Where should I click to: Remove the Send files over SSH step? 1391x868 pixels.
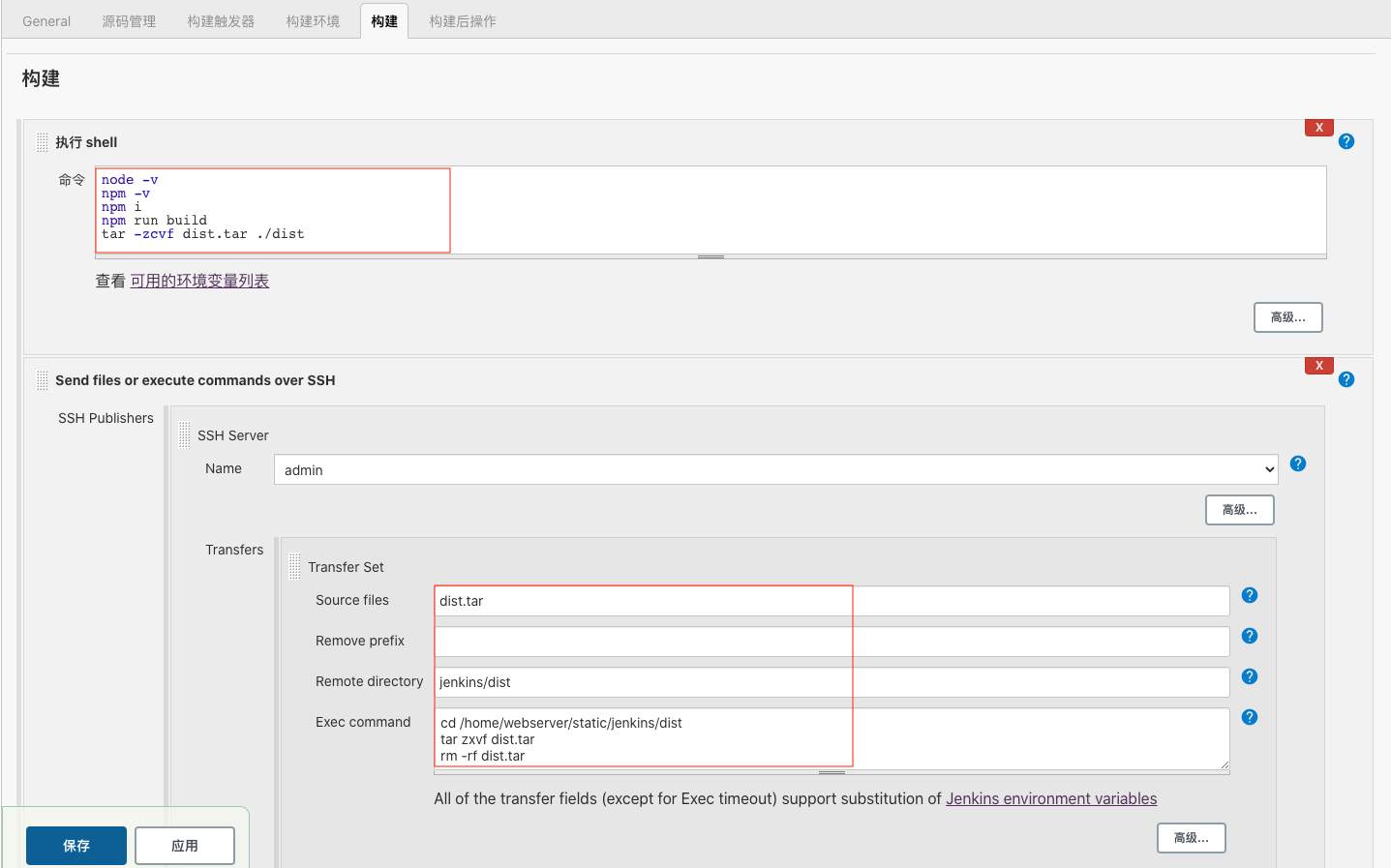[x=1318, y=366]
